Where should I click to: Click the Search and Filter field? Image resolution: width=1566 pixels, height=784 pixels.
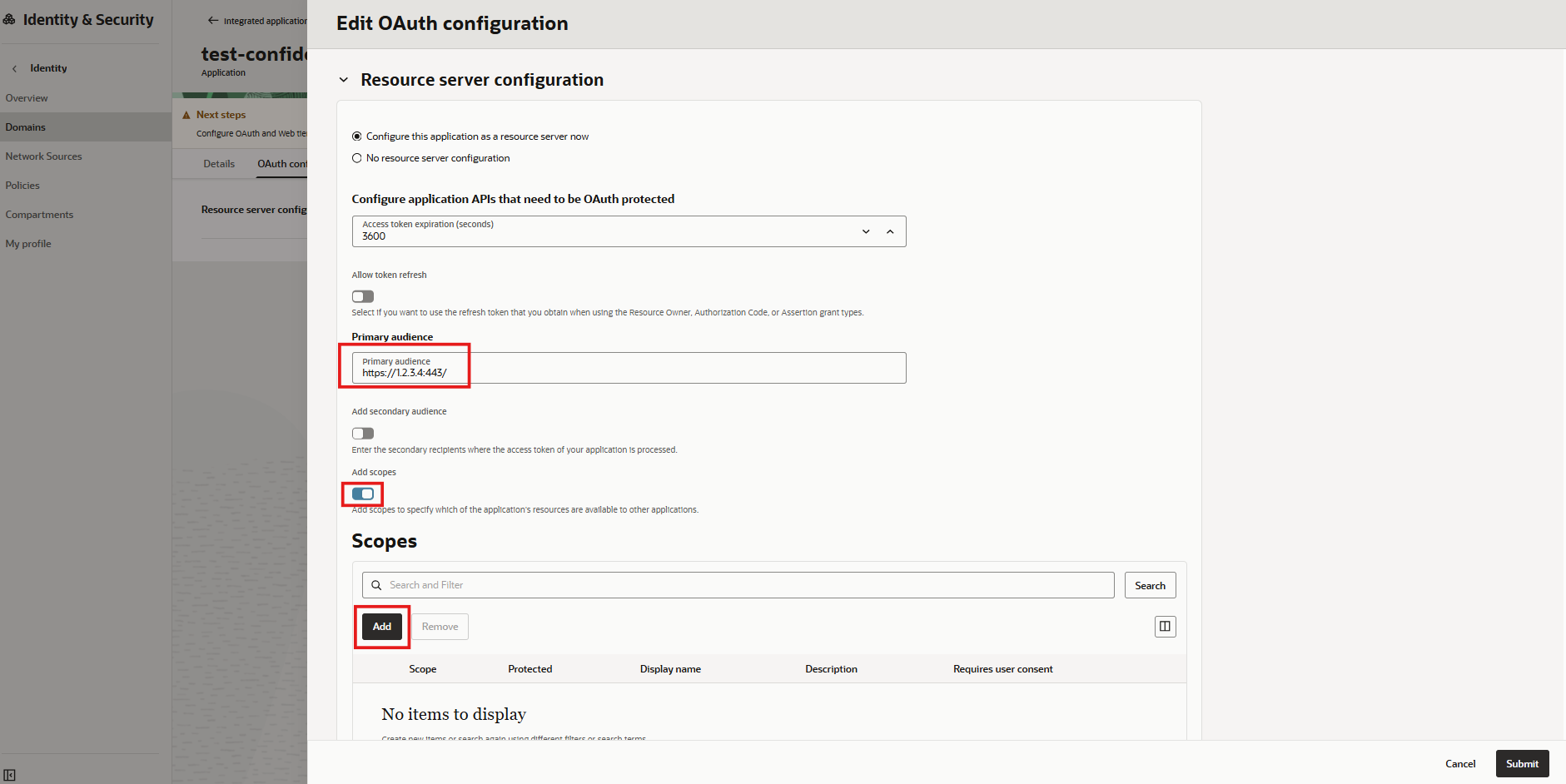click(x=738, y=585)
